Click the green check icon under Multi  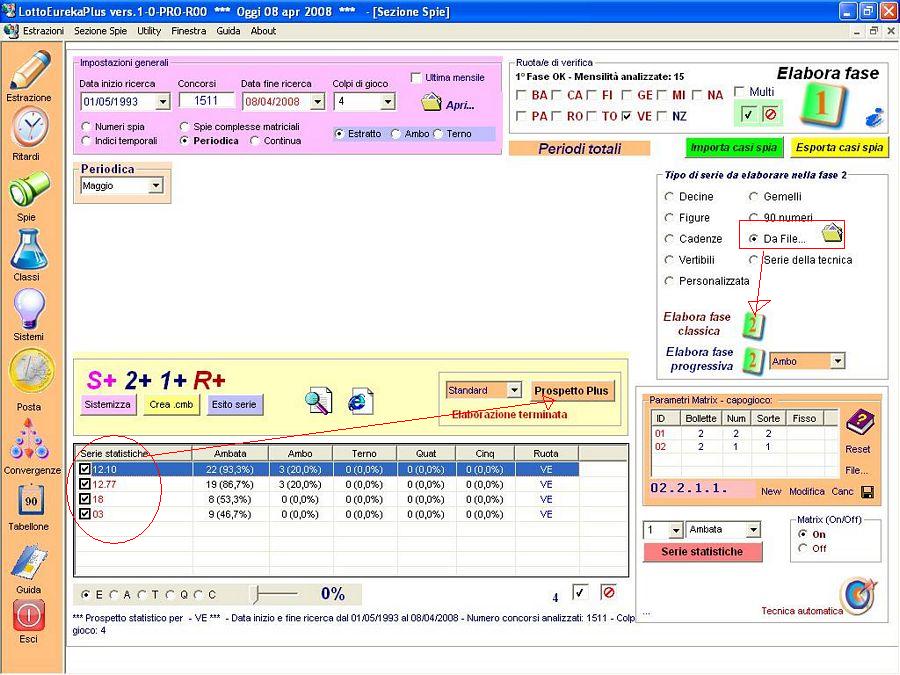(x=748, y=115)
